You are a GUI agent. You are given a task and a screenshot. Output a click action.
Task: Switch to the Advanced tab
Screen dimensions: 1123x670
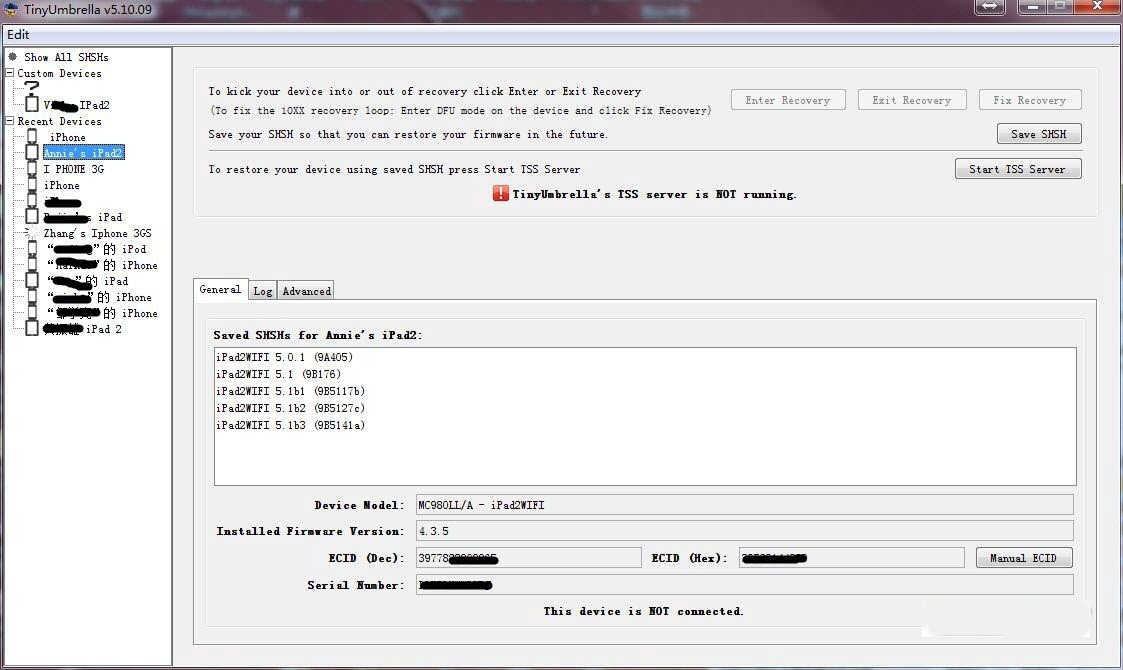point(307,291)
